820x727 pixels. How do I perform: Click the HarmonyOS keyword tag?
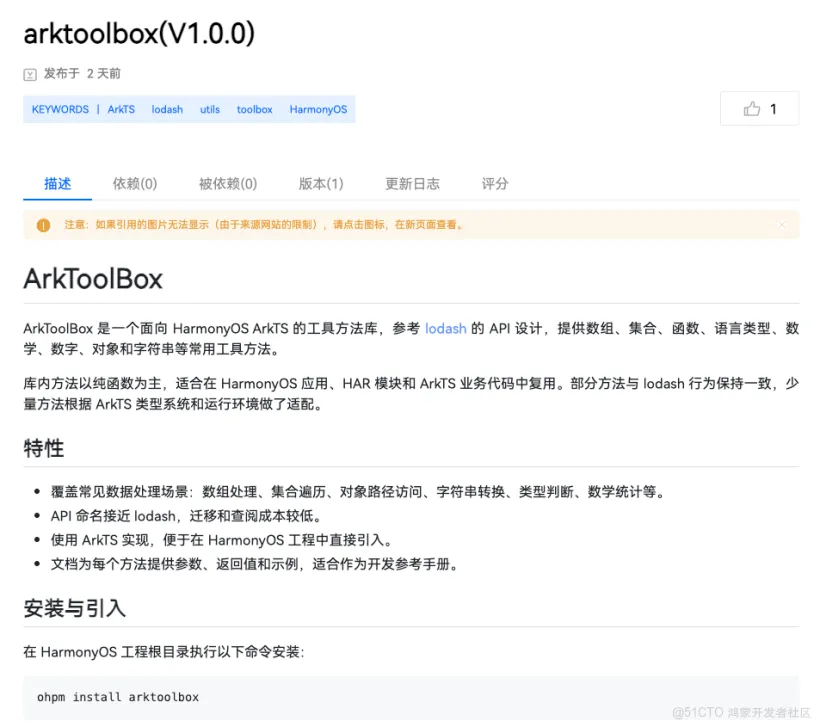[x=318, y=109]
